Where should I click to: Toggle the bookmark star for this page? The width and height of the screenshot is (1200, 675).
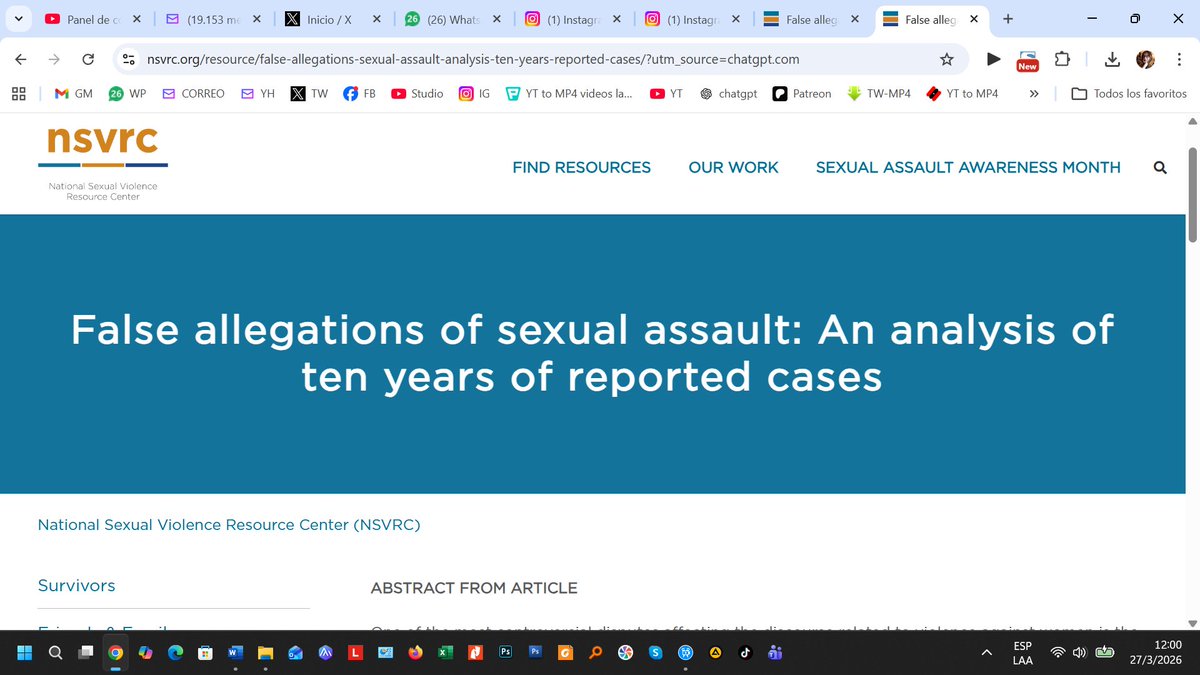click(946, 59)
